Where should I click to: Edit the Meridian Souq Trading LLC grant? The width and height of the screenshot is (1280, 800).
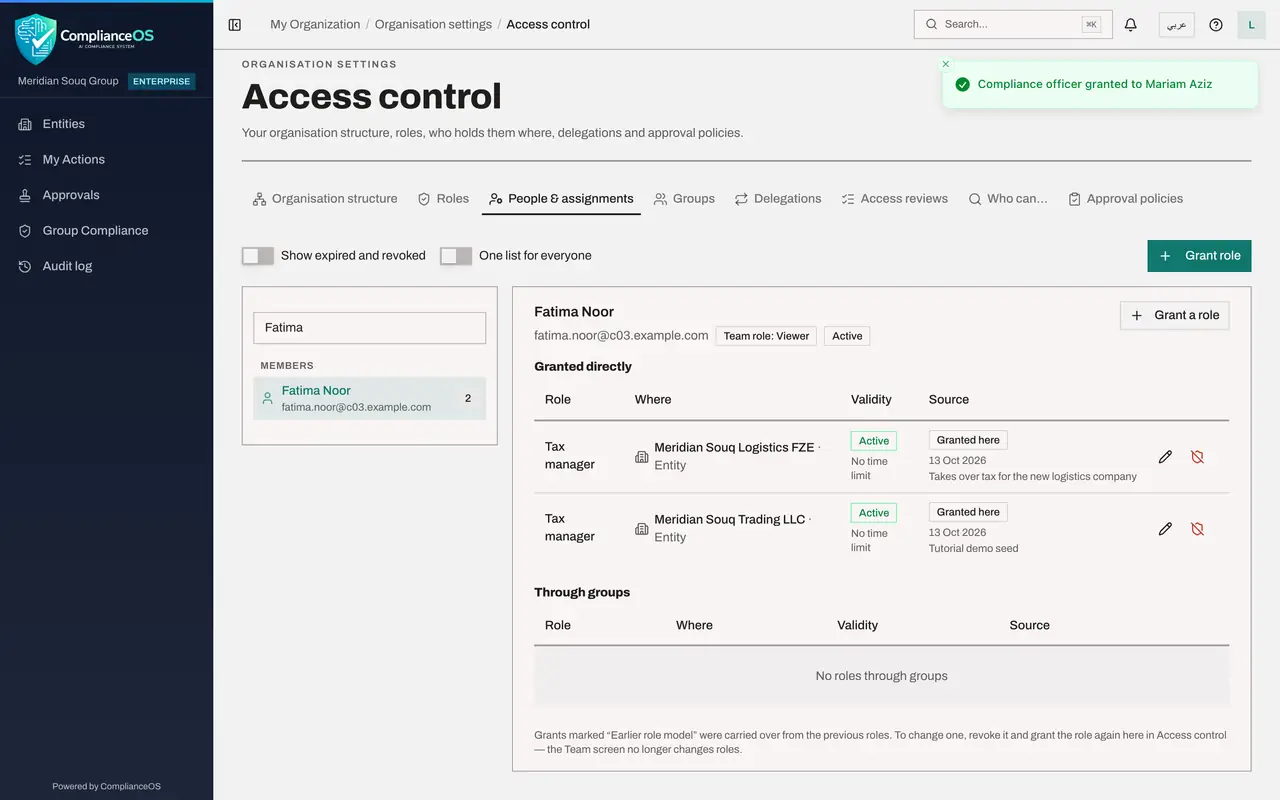(1165, 529)
